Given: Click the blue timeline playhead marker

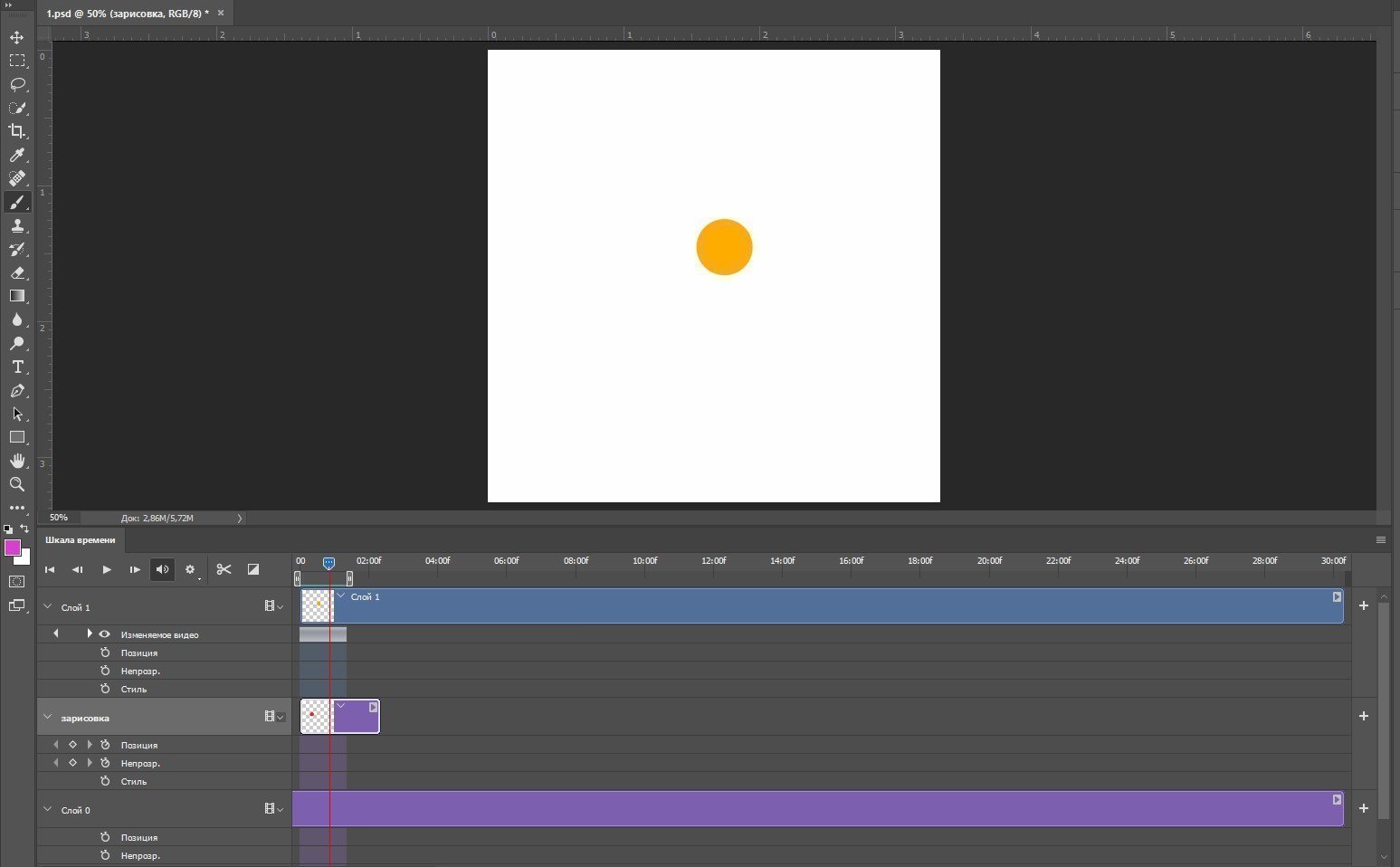Looking at the screenshot, I should 329,563.
